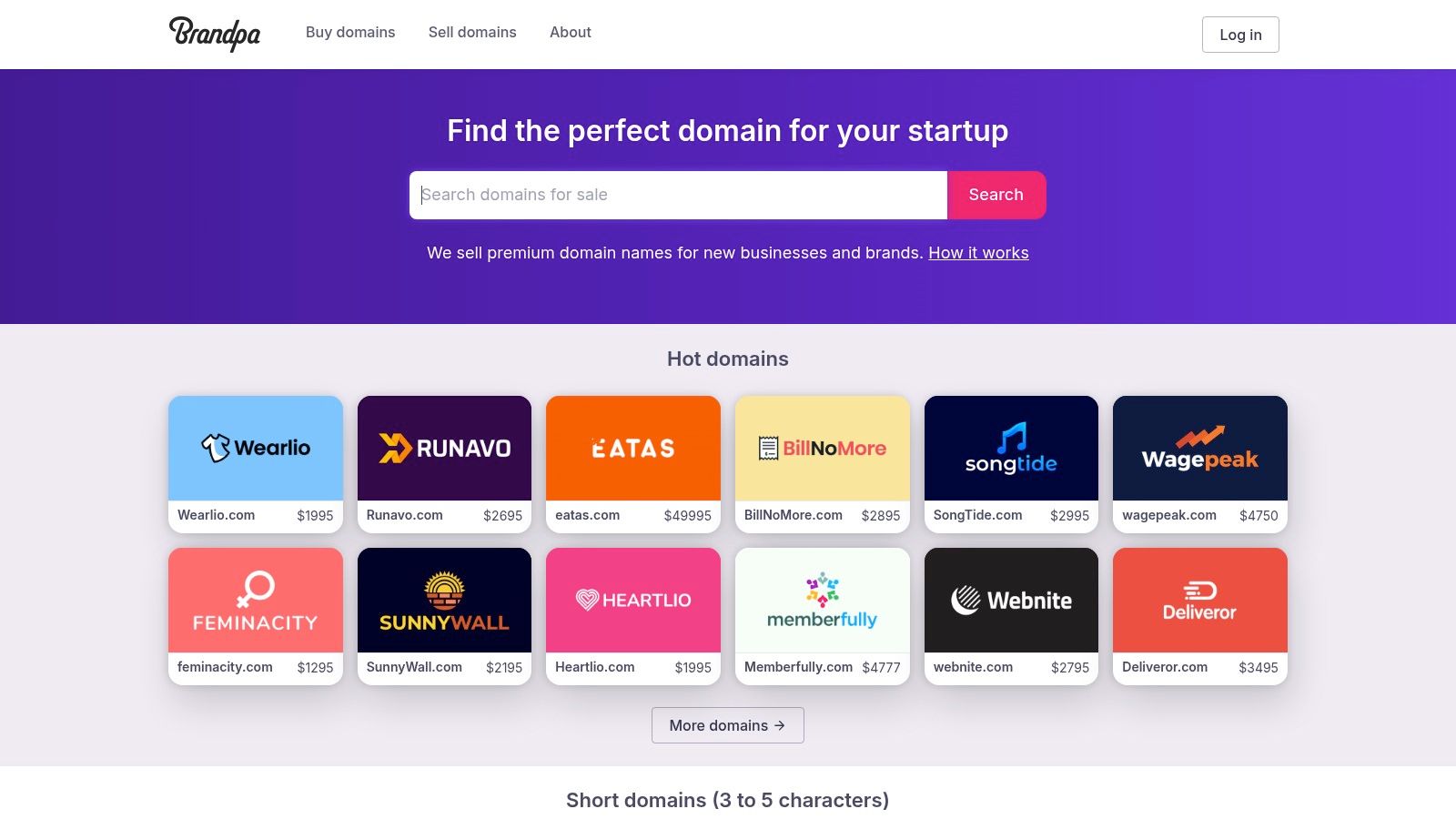Click the SunnyWall sun logo icon
The height and width of the screenshot is (819, 1456).
point(444,591)
